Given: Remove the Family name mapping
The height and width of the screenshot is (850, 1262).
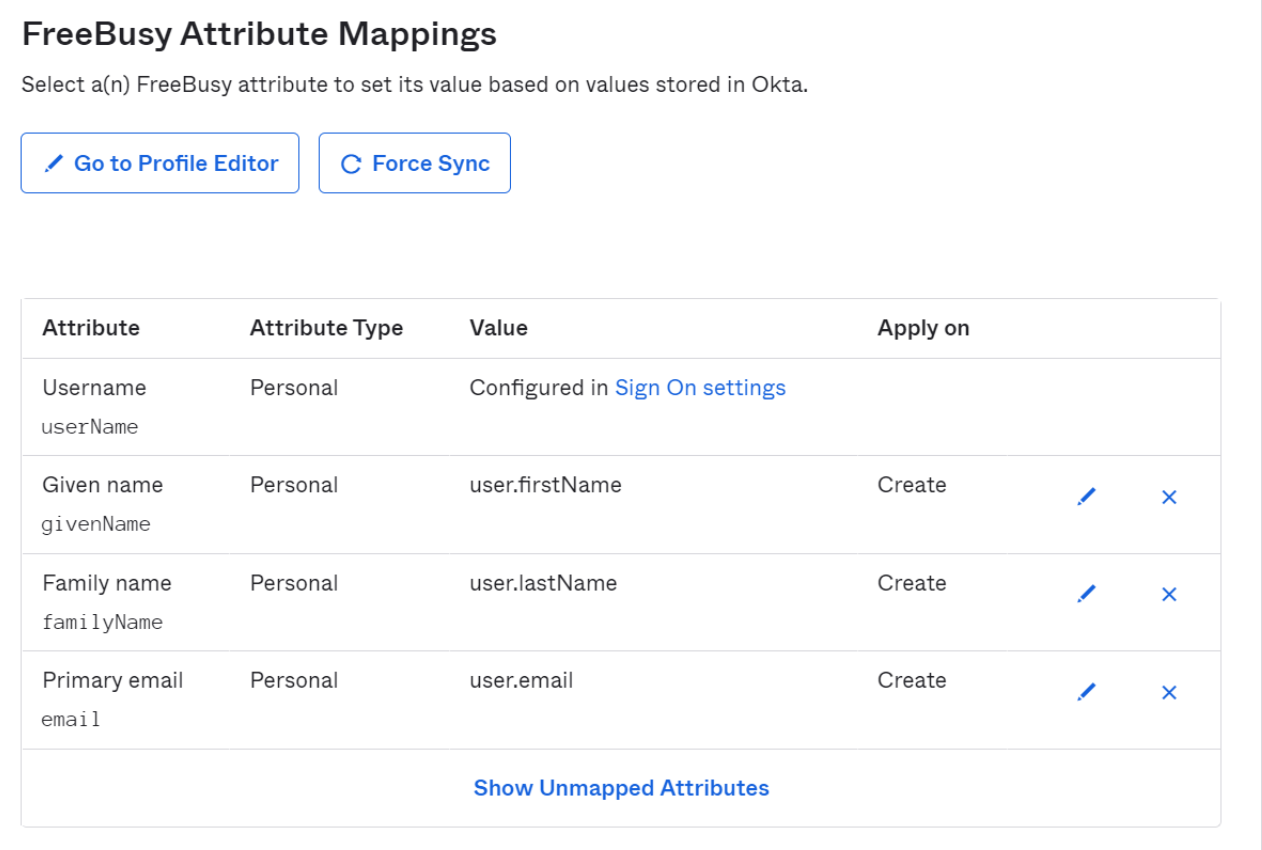Looking at the screenshot, I should tap(1169, 594).
